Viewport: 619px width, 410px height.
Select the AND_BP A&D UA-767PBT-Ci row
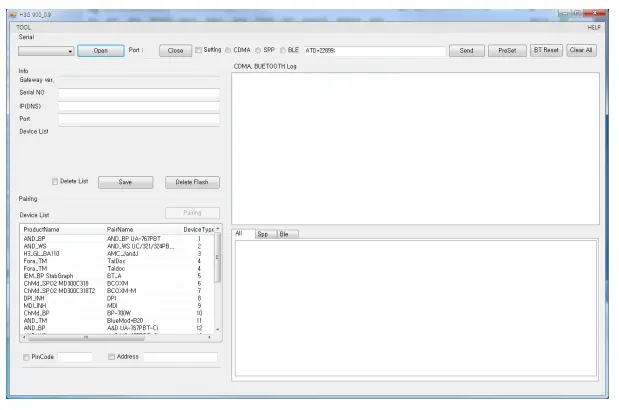pos(117,328)
